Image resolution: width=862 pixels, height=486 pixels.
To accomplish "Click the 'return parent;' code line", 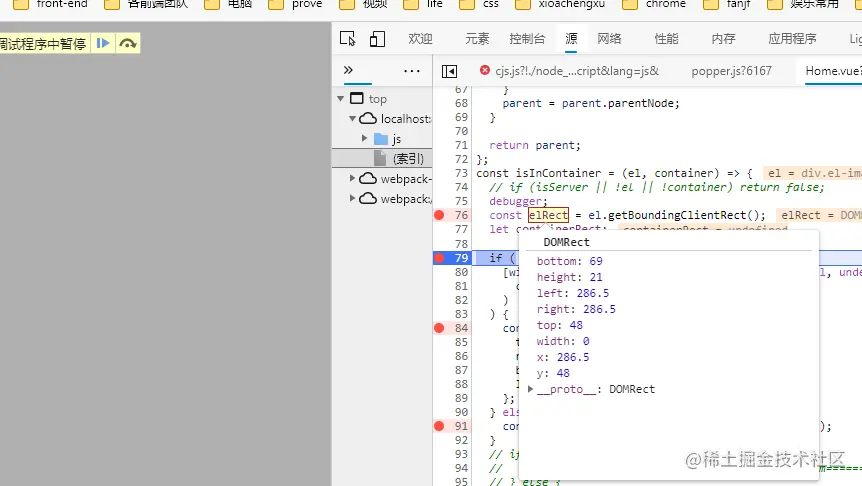I will pyautogui.click(x=534, y=145).
